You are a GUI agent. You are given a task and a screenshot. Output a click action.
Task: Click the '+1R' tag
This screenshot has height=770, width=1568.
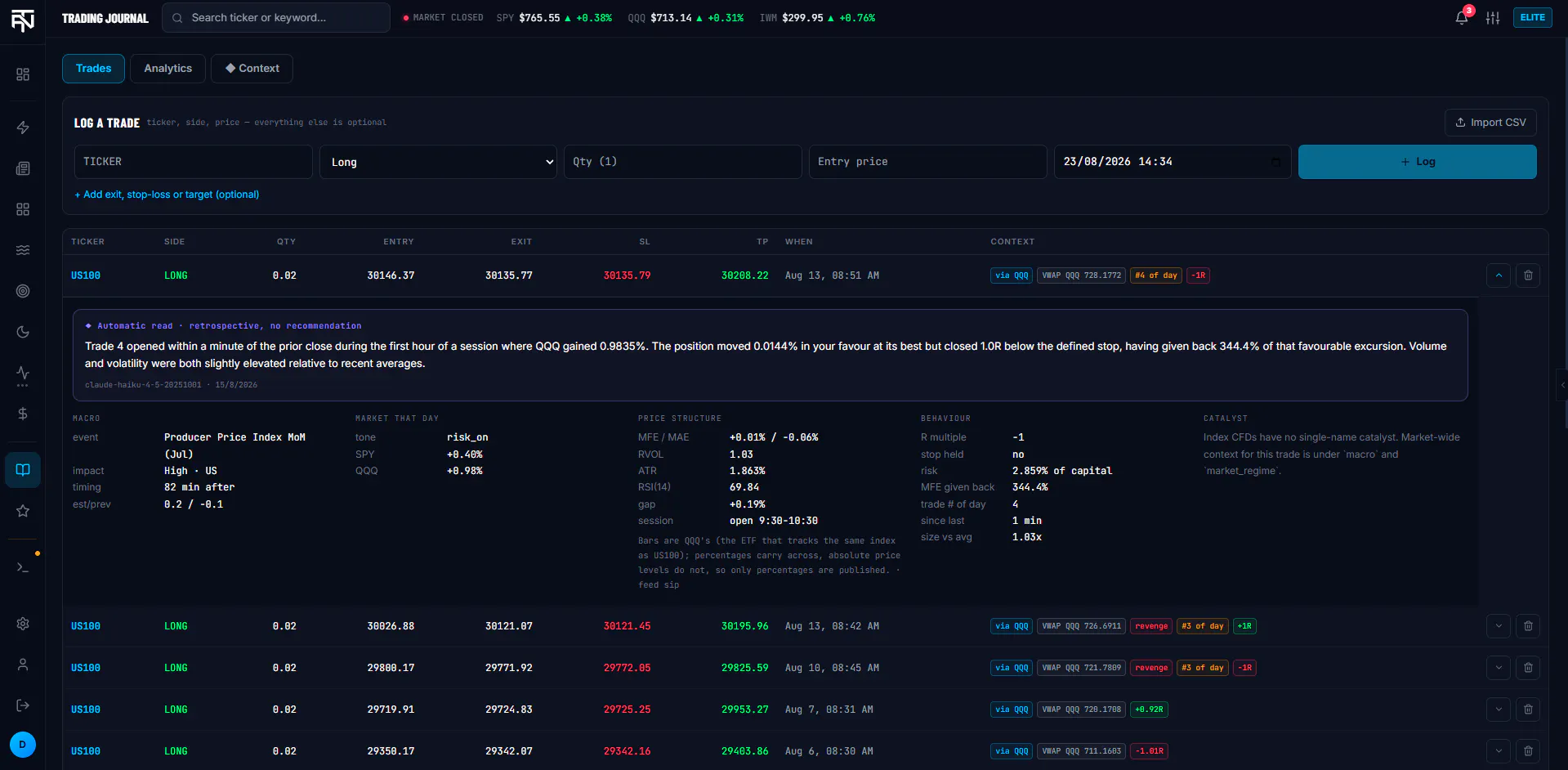click(x=1244, y=626)
